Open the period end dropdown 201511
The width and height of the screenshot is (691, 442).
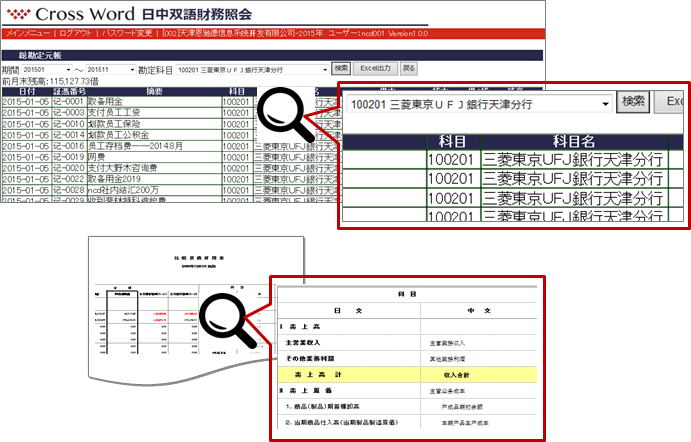click(x=111, y=70)
